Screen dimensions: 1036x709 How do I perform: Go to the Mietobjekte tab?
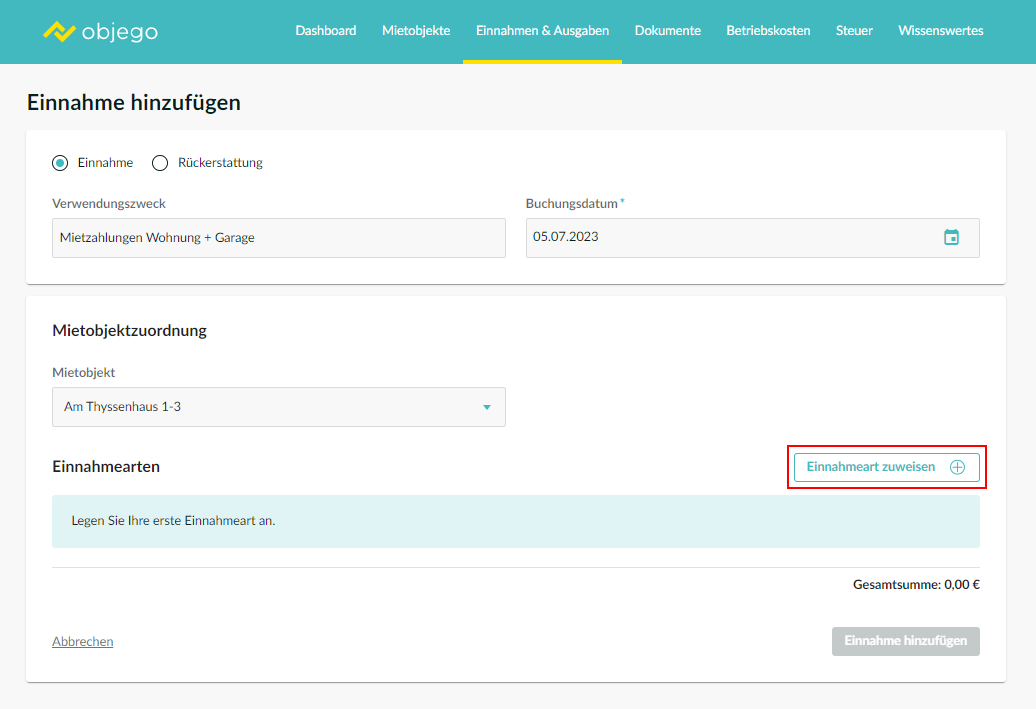(x=416, y=31)
